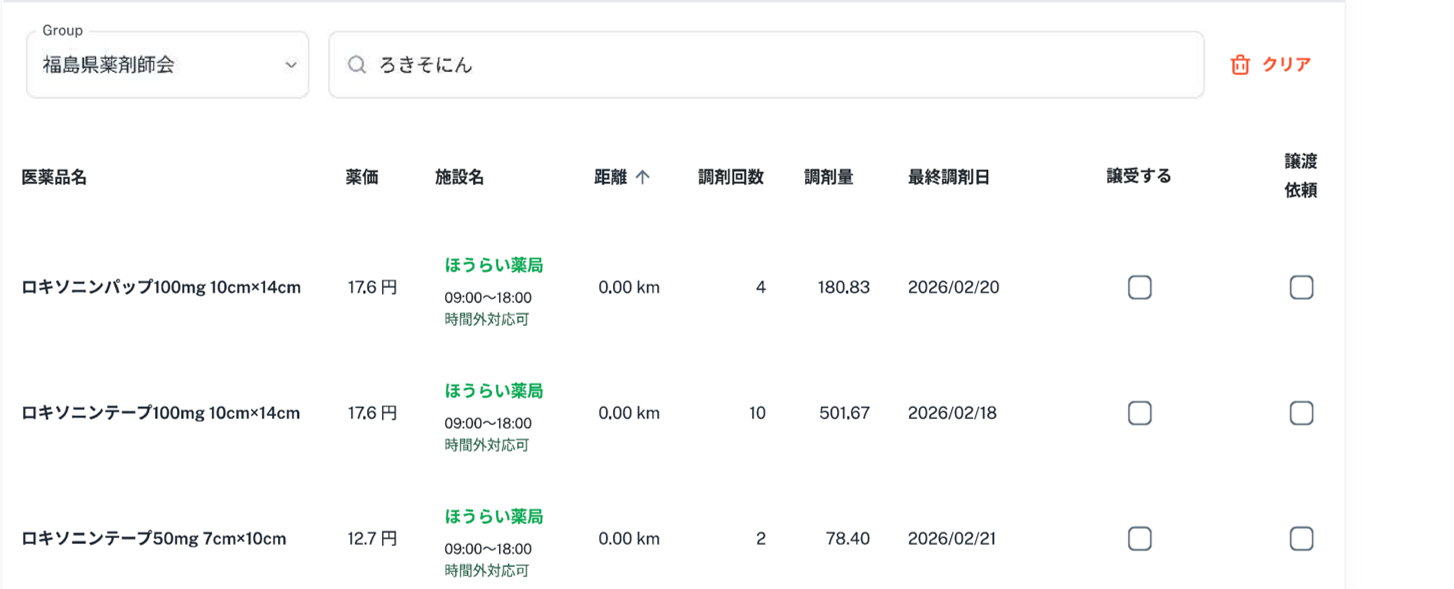Sort by the 距離 column header
1454x589 pixels.
click(x=610, y=177)
